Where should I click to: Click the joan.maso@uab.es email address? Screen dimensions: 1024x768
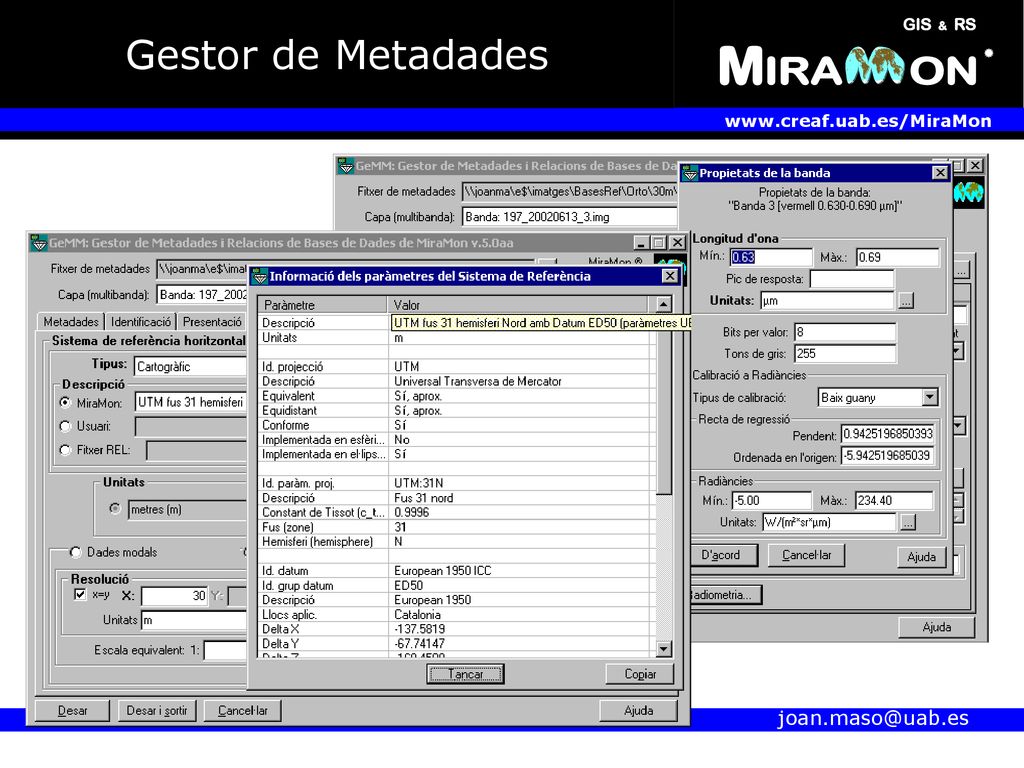(872, 718)
